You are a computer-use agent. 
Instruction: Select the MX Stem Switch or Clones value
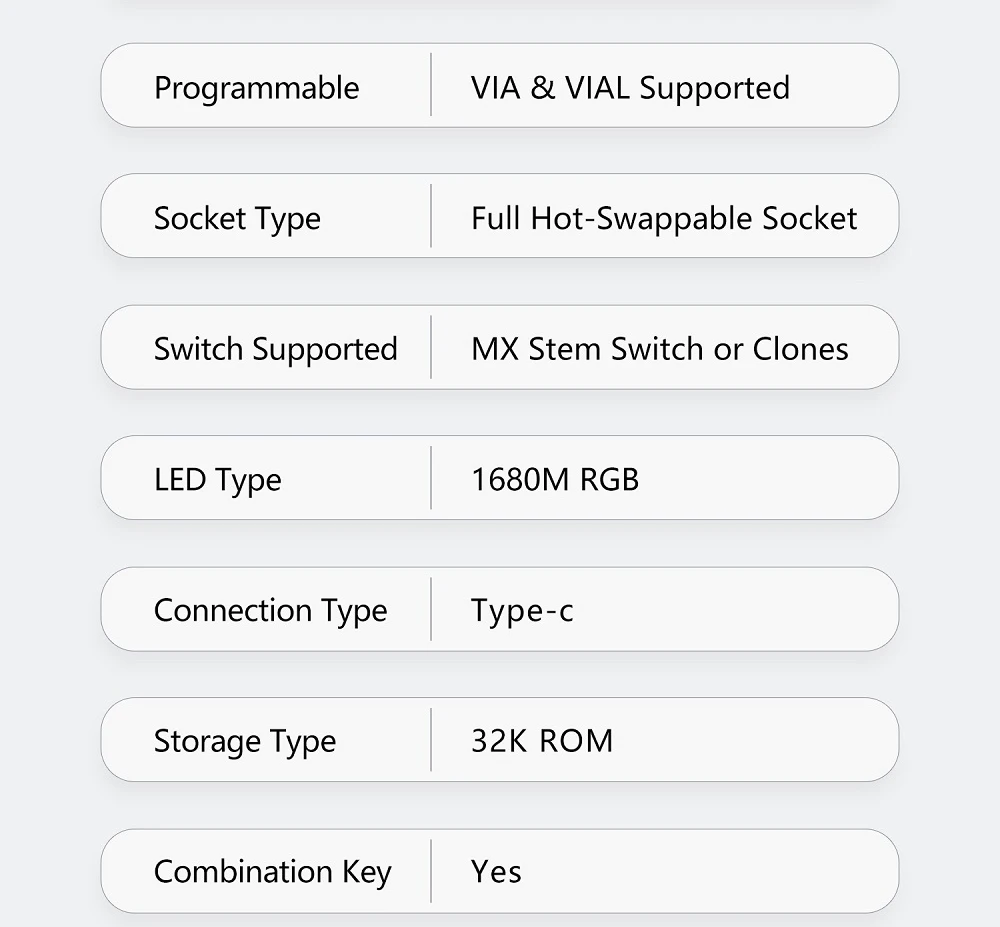[659, 349]
